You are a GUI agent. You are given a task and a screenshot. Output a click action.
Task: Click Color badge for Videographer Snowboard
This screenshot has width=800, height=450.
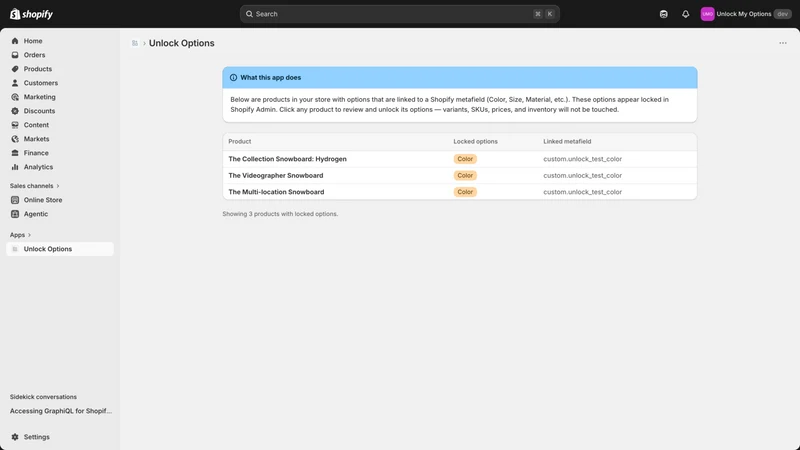(465, 176)
